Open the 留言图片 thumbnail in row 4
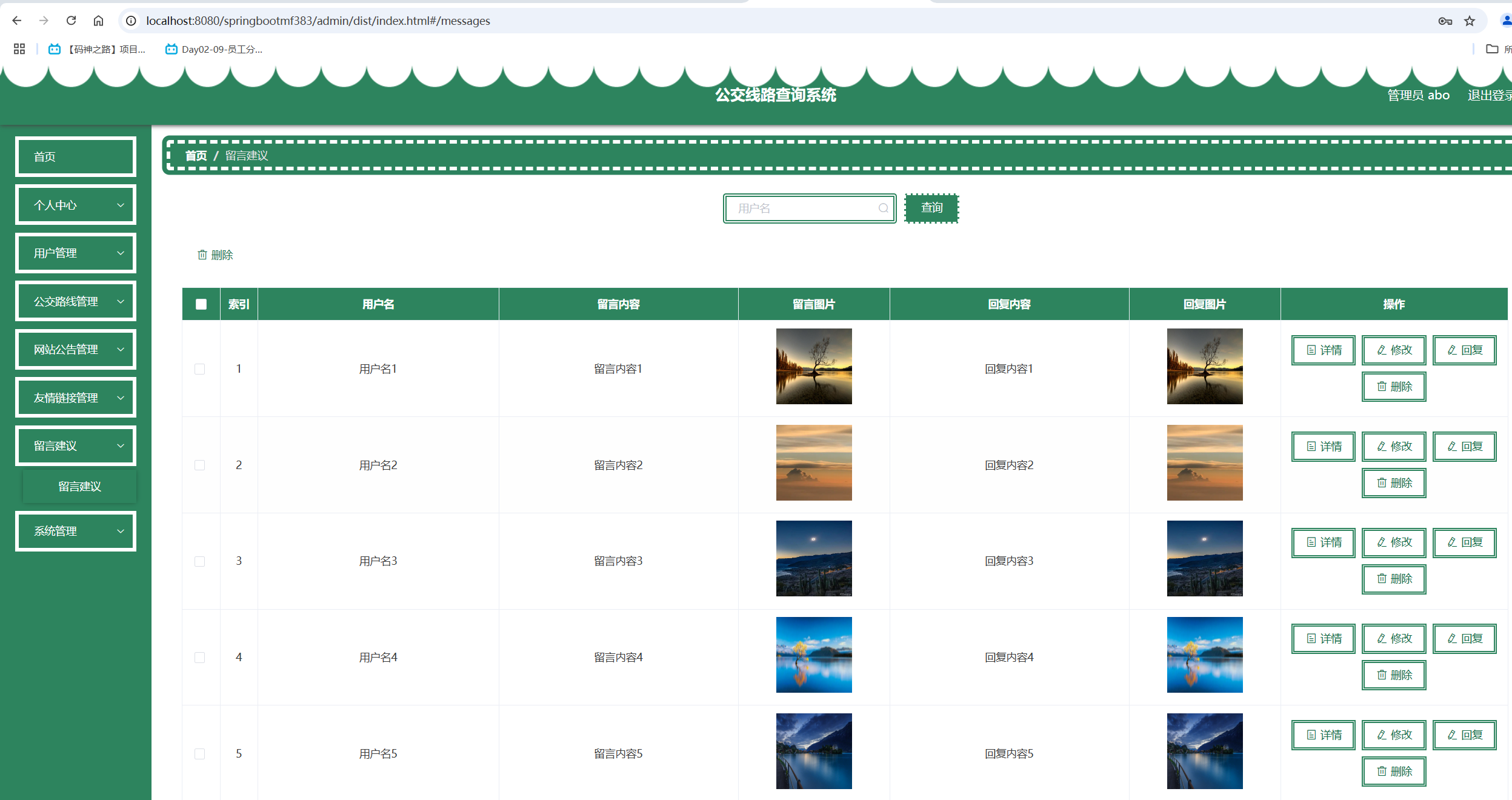Viewport: 1512px width, 800px height. click(813, 655)
